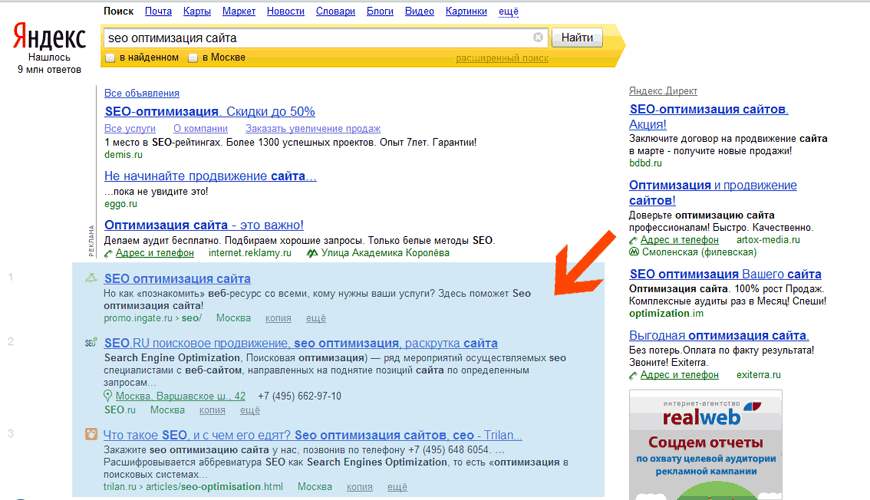Open sidebar ad 'Выгодная оптимизация сайта.'
Image resolution: width=870 pixels, height=500 pixels.
click(719, 336)
